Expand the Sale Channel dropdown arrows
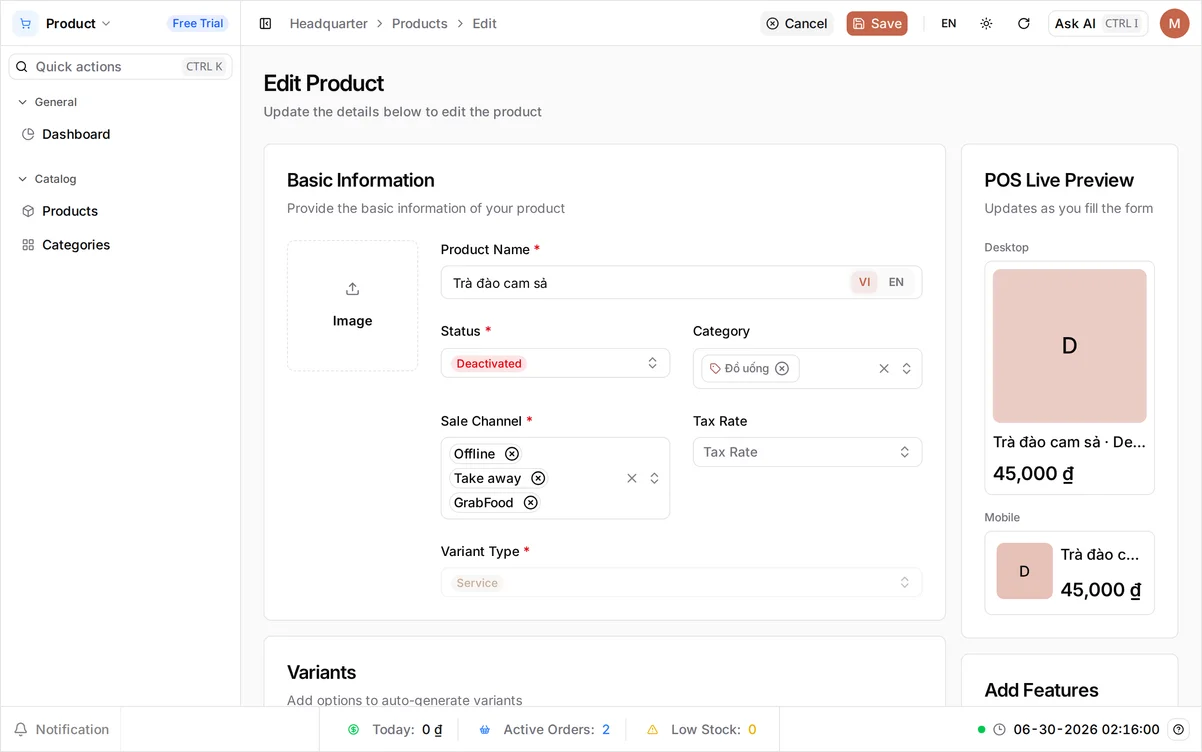The image size is (1202, 752). click(x=654, y=478)
